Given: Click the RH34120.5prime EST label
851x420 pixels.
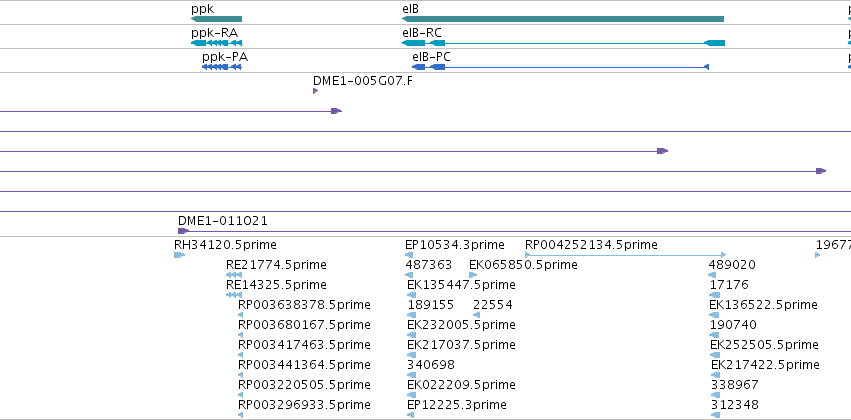Looking at the screenshot, I should pyautogui.click(x=225, y=245).
